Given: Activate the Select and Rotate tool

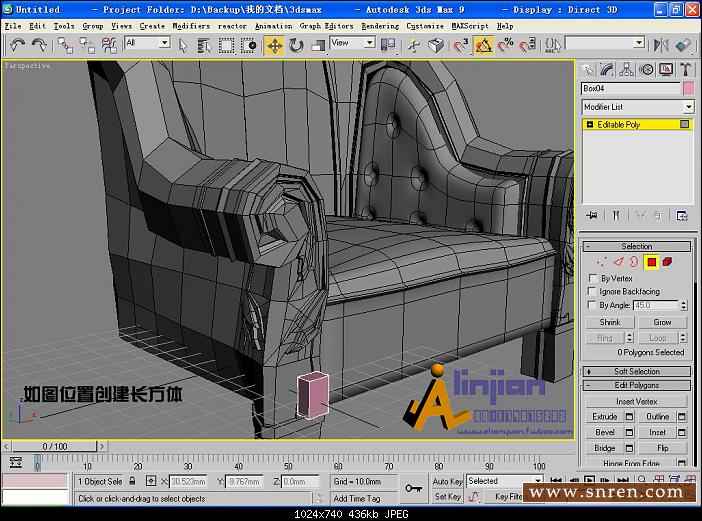Looking at the screenshot, I should (296, 45).
